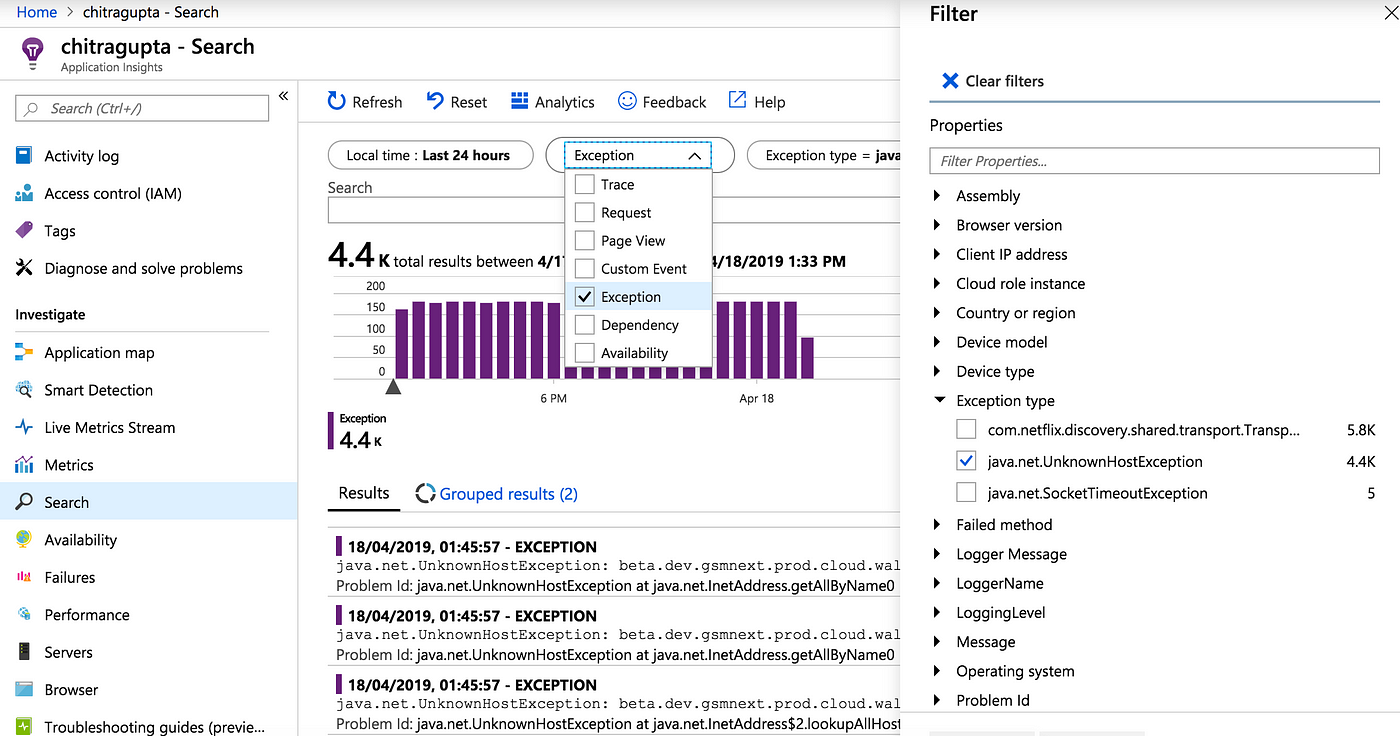Expand the Assembly property filter
The image size is (1400, 736).
937,196
